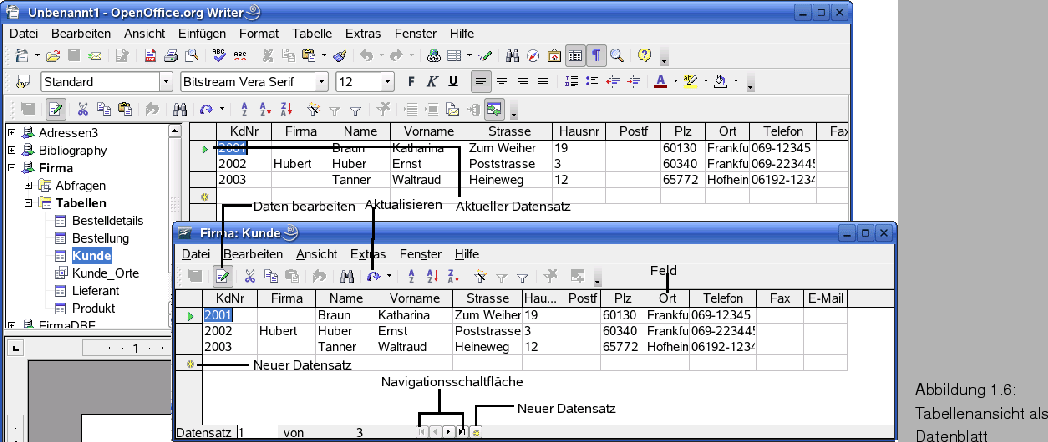Click AutoFilter icon in Firma: Kunde toolbar

(x=481, y=275)
